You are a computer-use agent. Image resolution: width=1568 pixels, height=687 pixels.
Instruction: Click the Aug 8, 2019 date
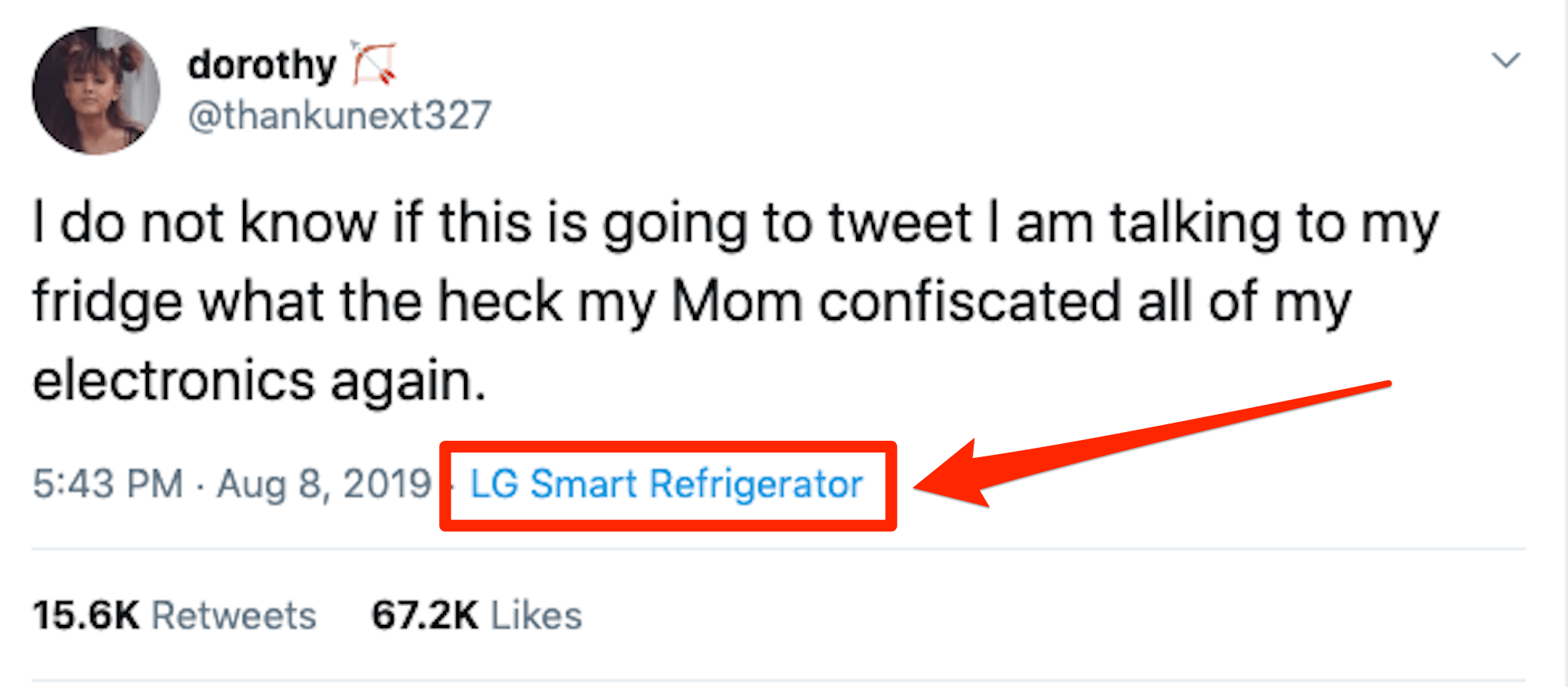click(325, 484)
